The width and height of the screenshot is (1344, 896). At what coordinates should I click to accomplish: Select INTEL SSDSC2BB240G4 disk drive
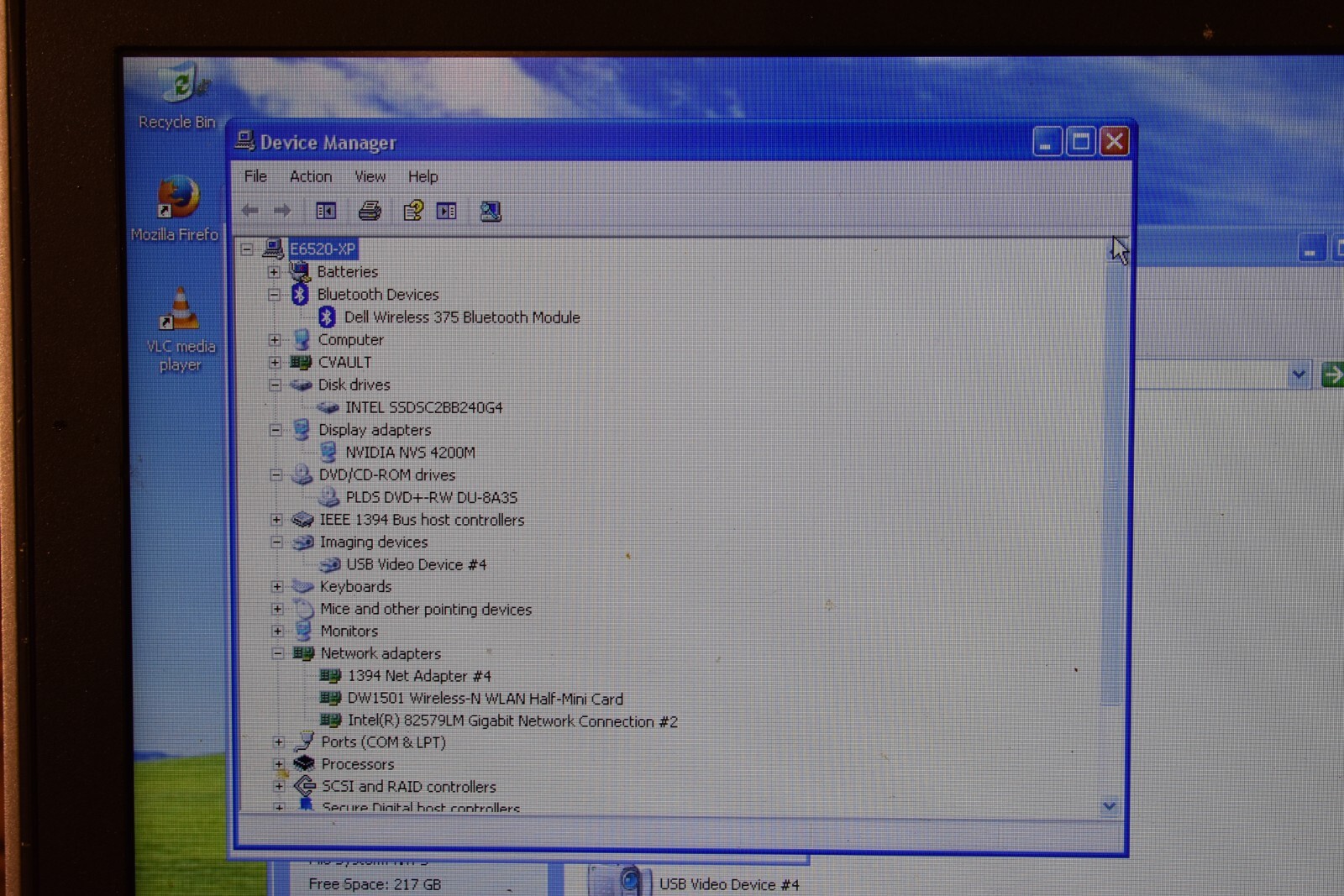pos(423,407)
